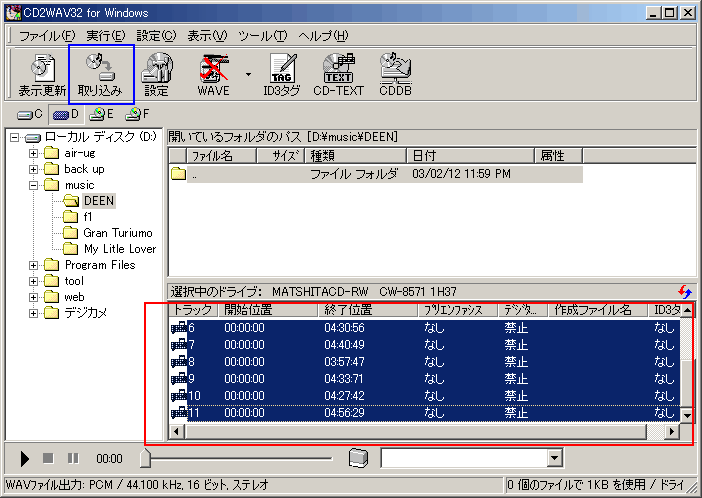This screenshot has height=498, width=702.
Task: Collapse the music folder tree node
Action: [34, 185]
